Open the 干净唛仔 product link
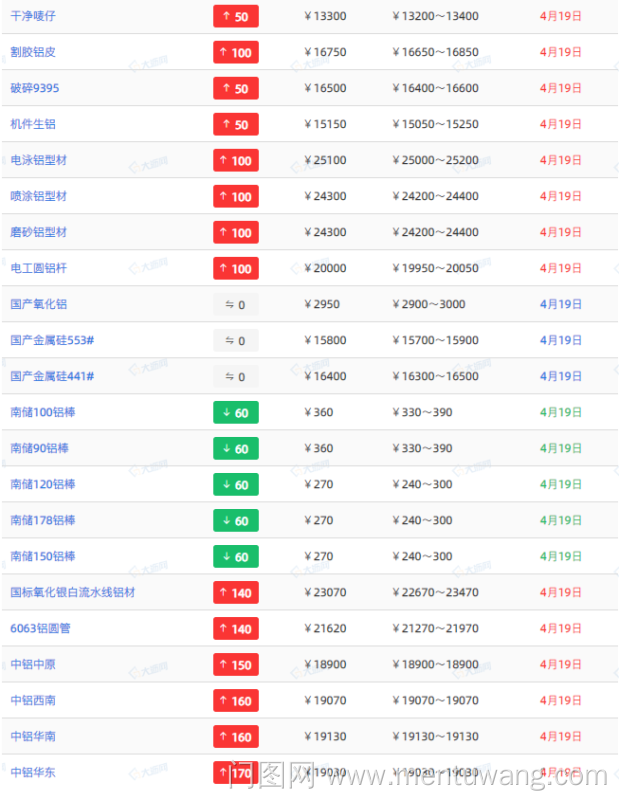This screenshot has height=800, width=619. pyautogui.click(x=33, y=16)
